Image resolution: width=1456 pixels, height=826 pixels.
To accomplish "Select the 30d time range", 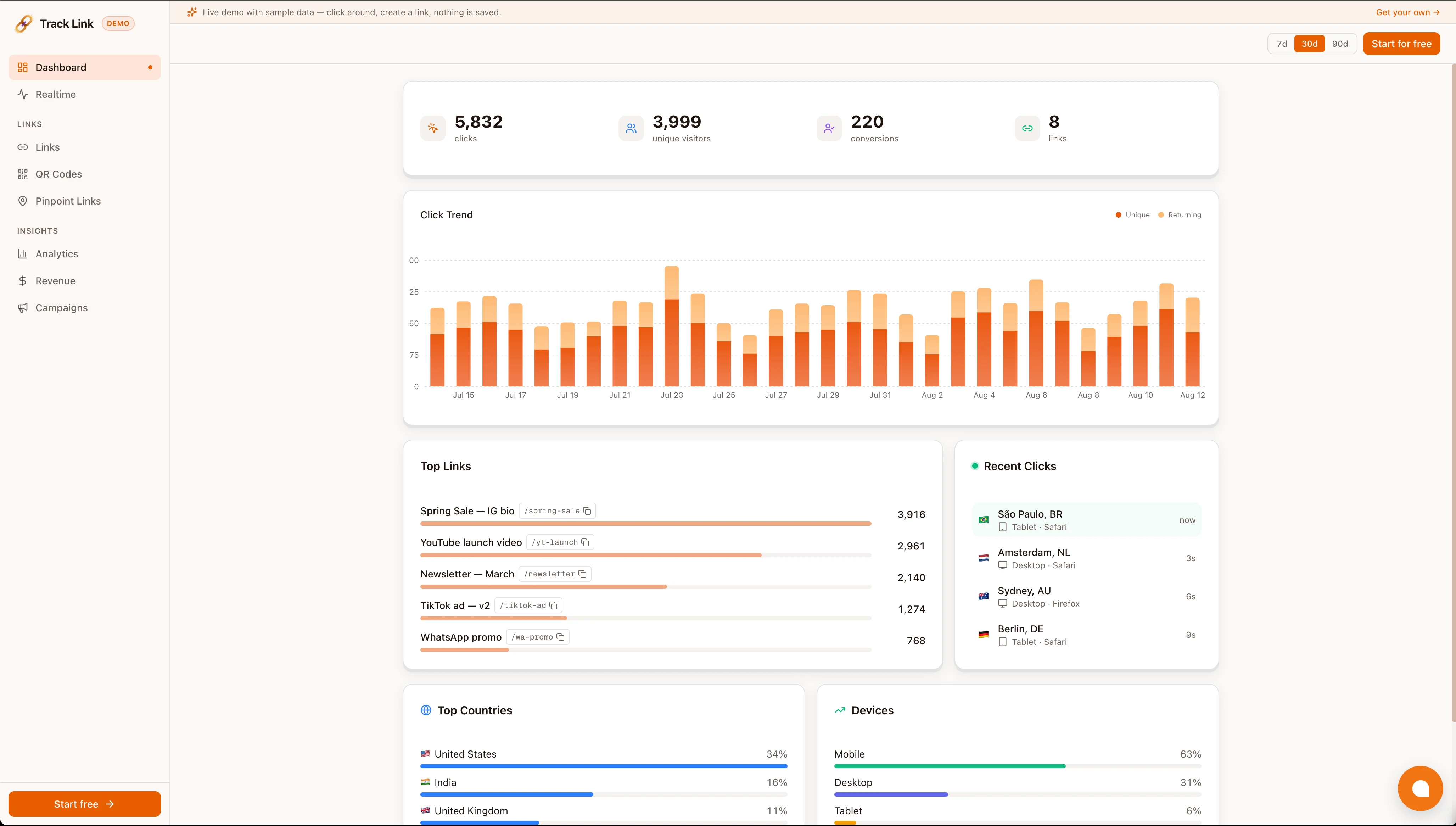I will 1309,44.
